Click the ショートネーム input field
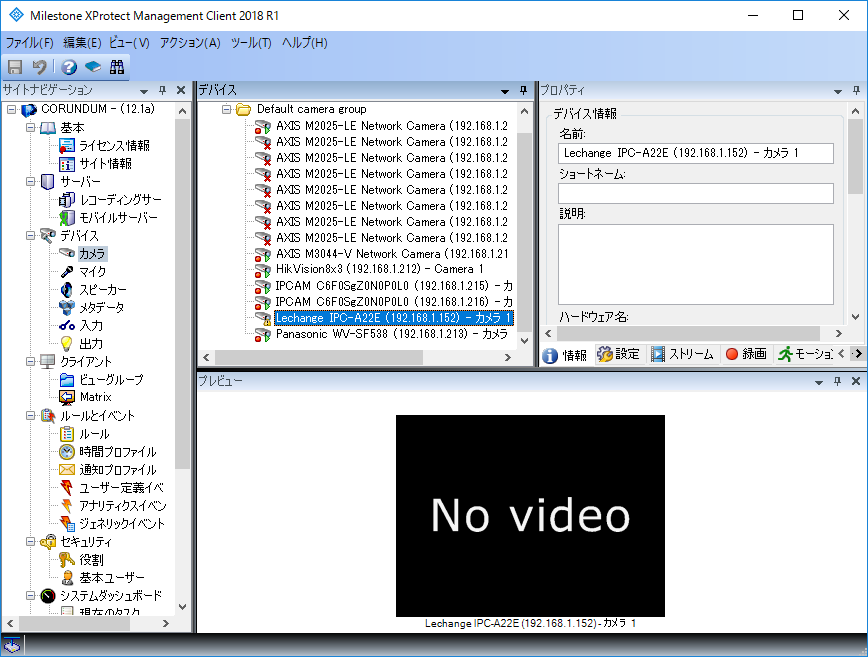 696,193
